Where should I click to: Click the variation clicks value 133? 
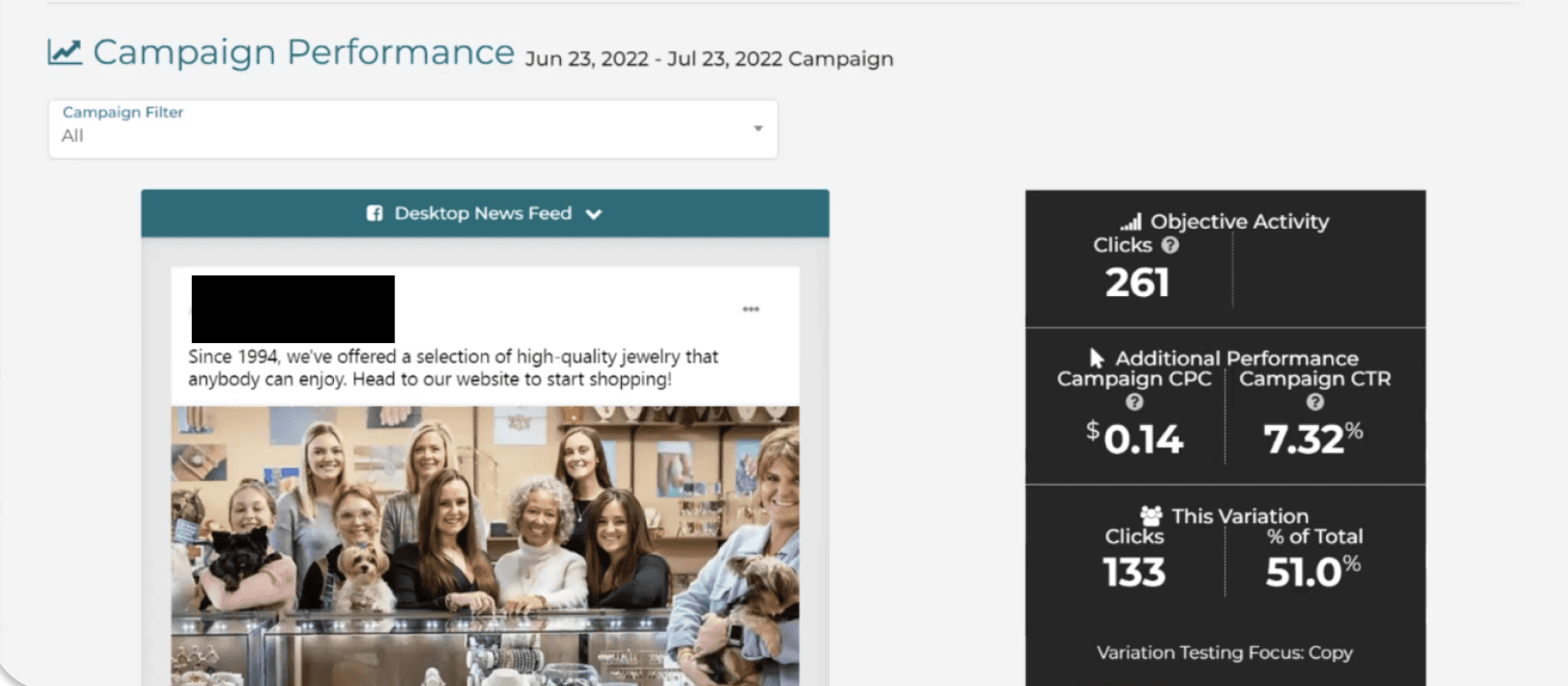click(x=1134, y=573)
